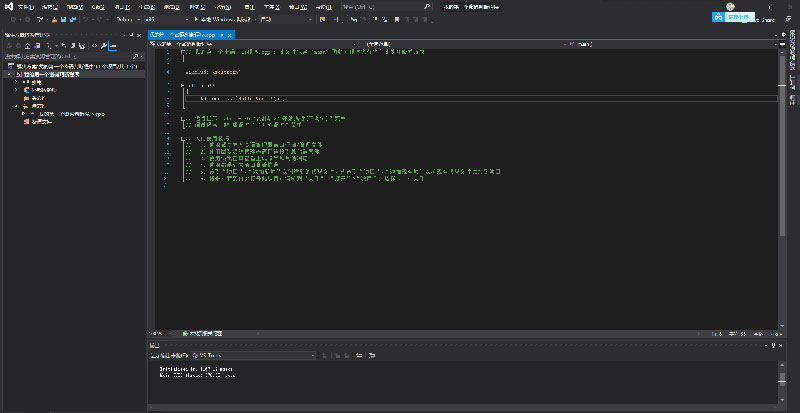Toggle auto-hide pin on Solution Explorer panel
Viewport: 800px width, 413px height.
pos(131,34)
